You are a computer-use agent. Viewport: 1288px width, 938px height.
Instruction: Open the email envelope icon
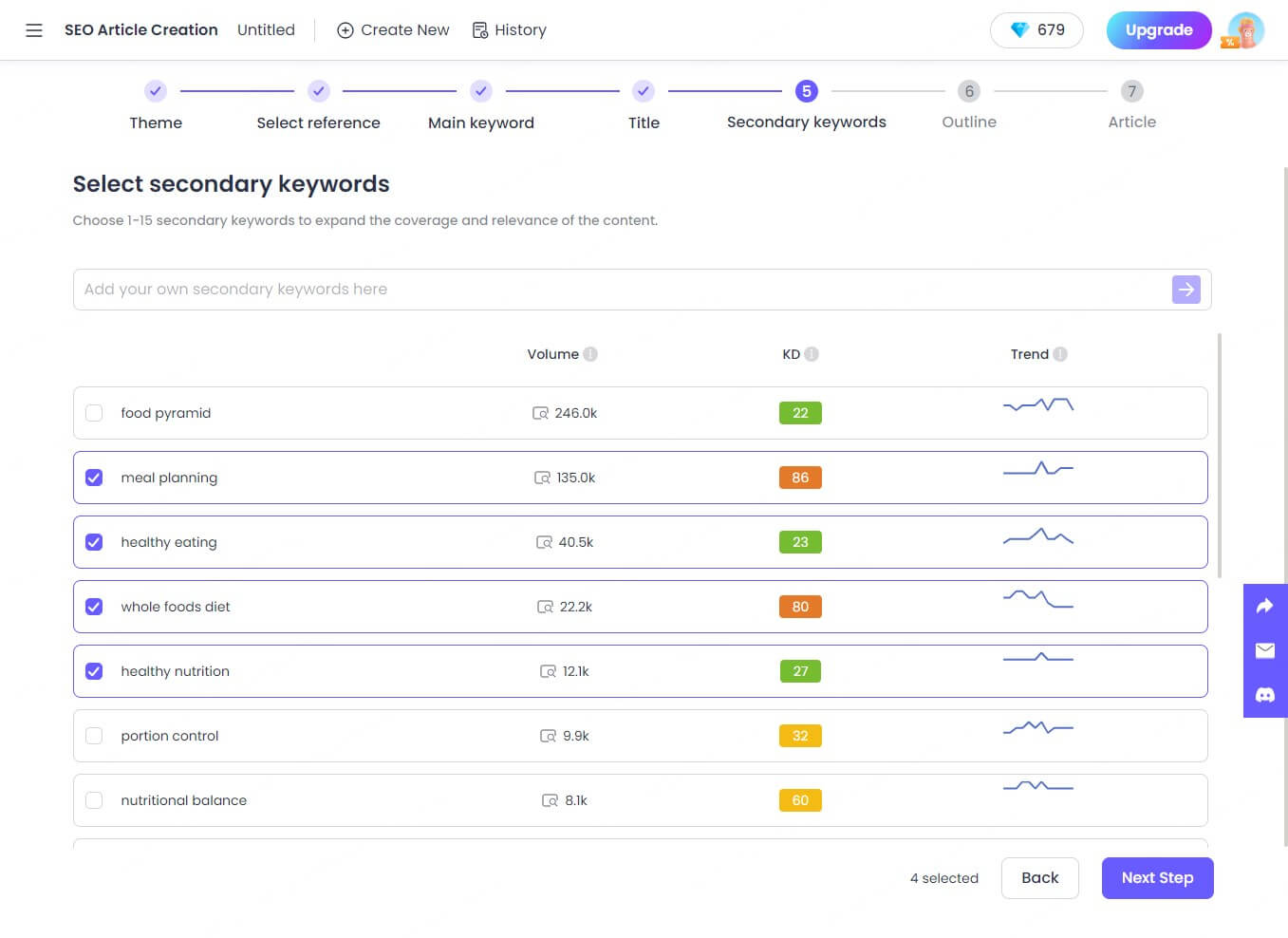[x=1264, y=650]
